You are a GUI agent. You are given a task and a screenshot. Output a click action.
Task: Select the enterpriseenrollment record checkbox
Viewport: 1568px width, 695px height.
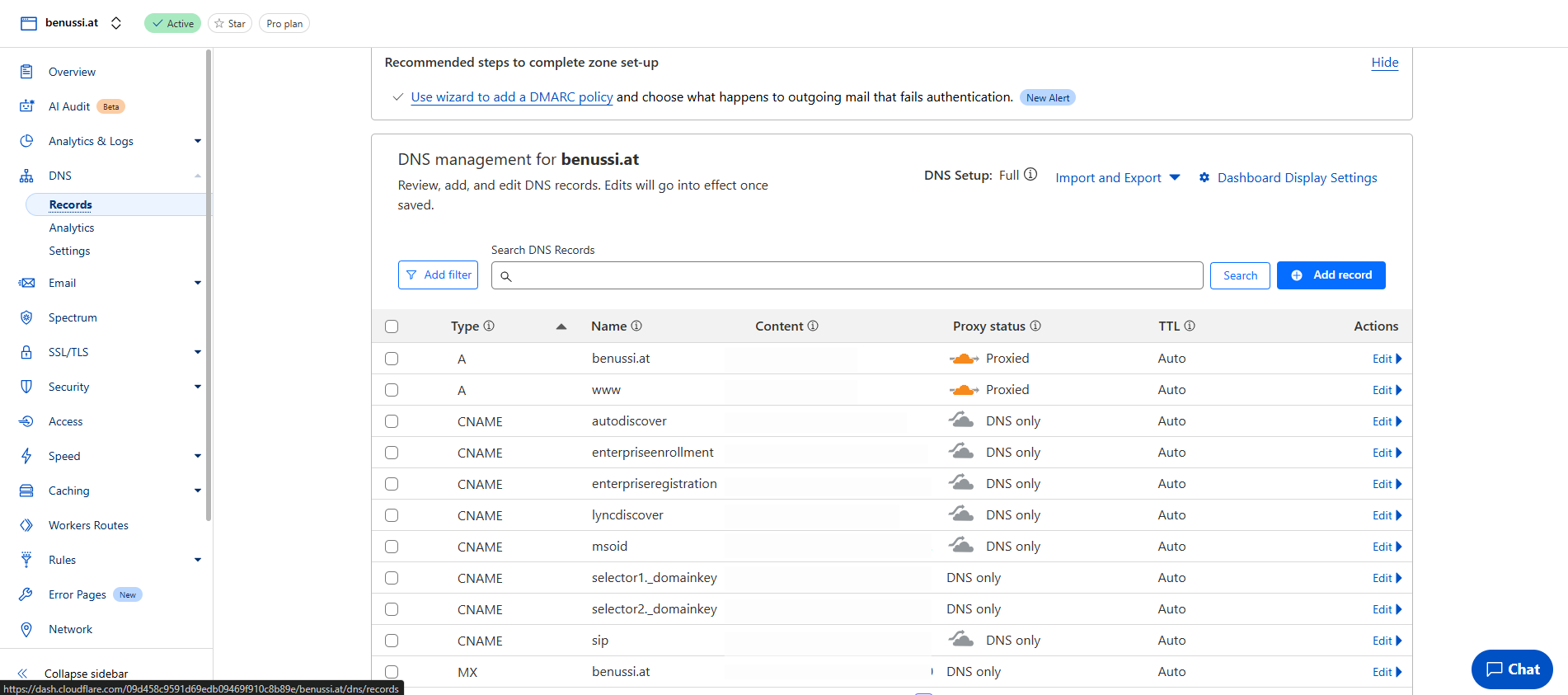392,453
